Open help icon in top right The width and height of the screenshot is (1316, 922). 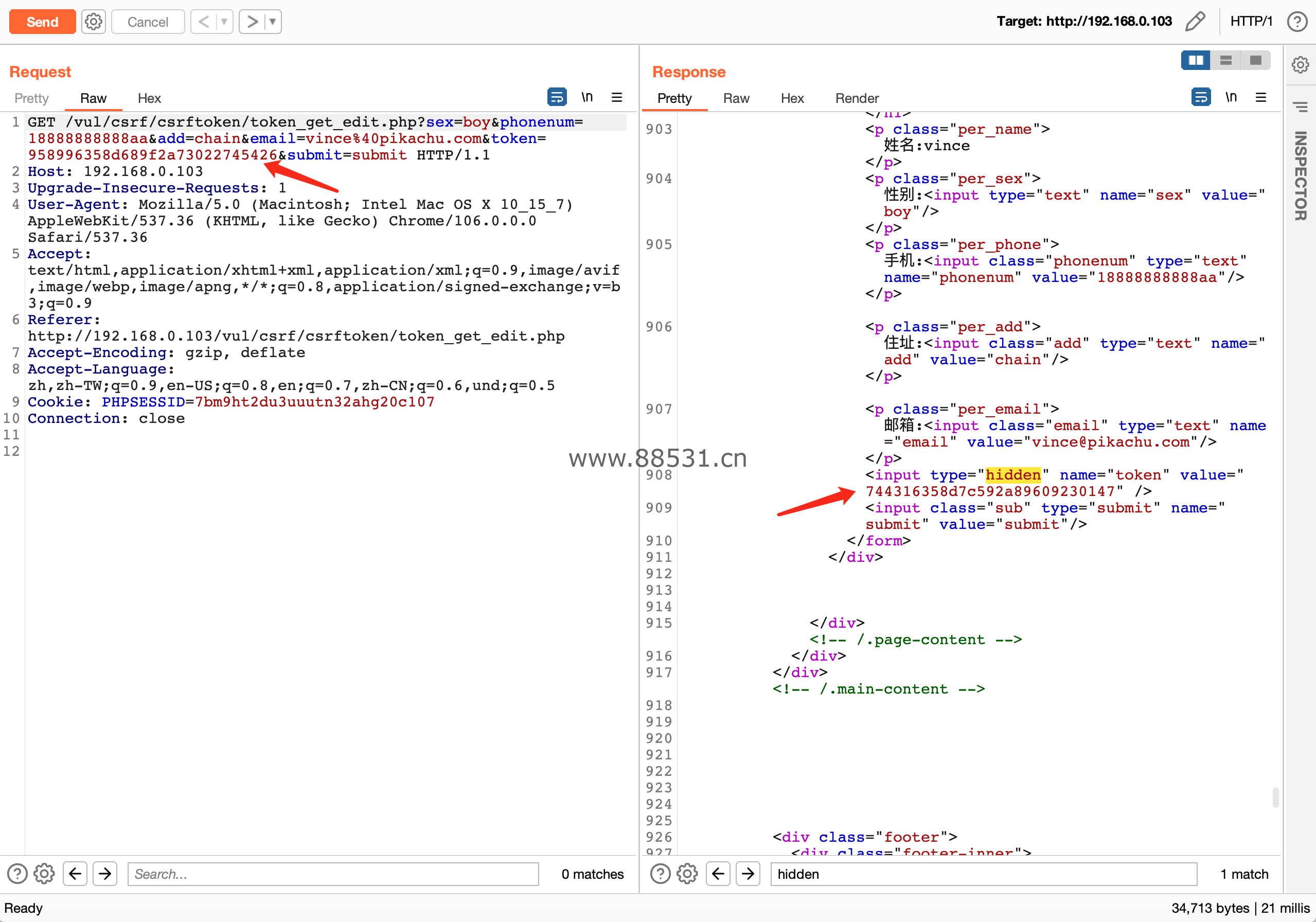pyautogui.click(x=1296, y=22)
